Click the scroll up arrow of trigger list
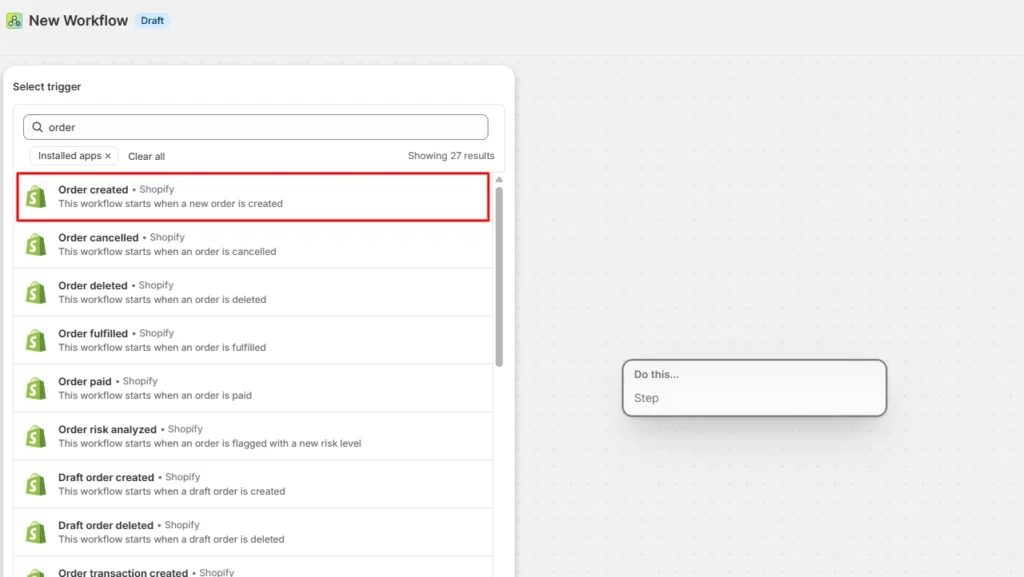1024x577 pixels. pos(499,179)
